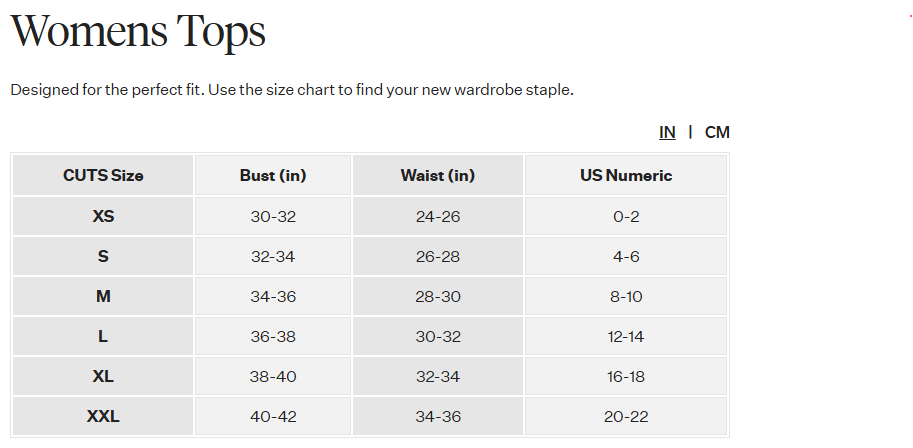Image resolution: width=913 pixels, height=448 pixels.
Task: Select the L size row label
Action: click(103, 337)
